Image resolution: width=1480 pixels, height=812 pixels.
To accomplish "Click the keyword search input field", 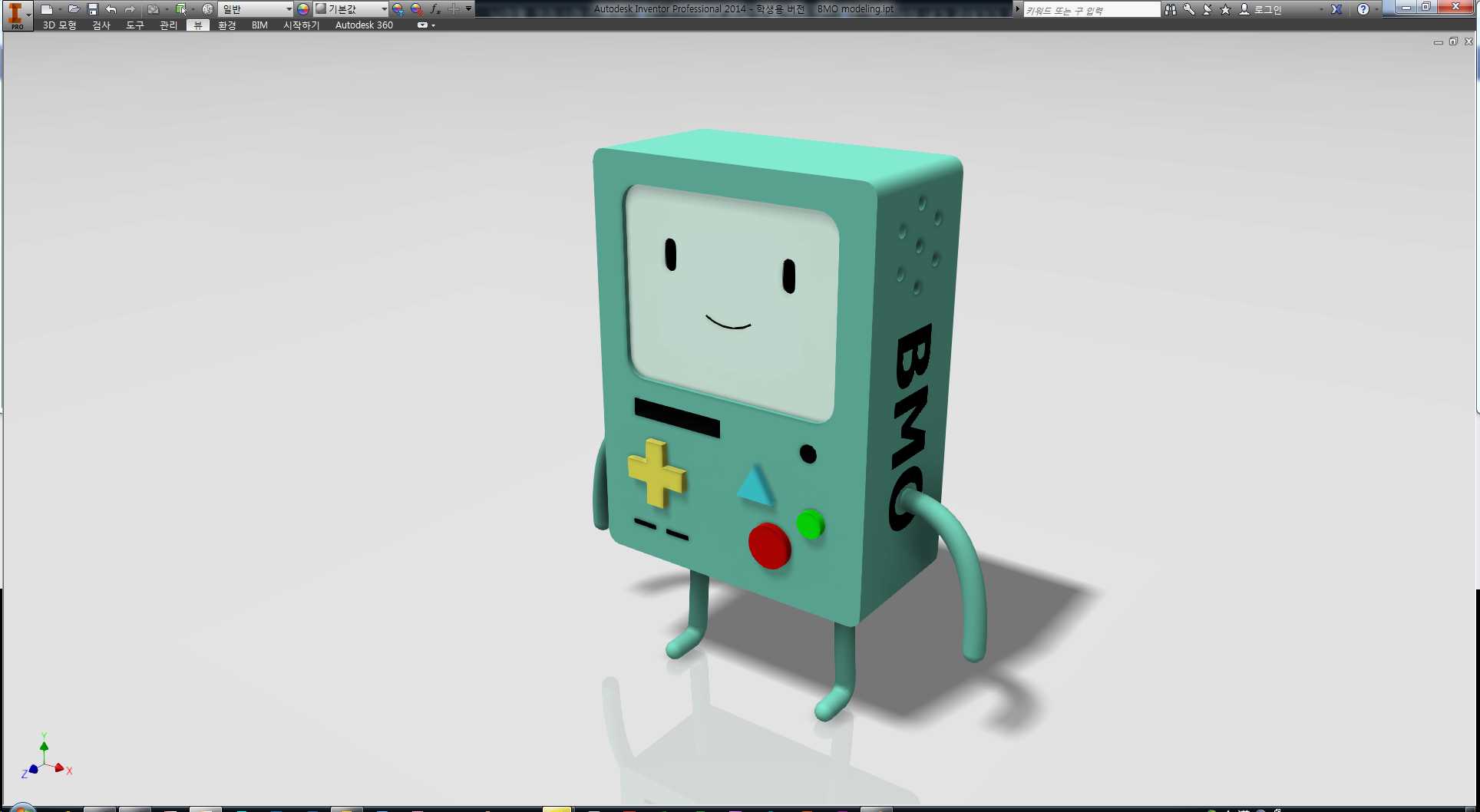I will (x=1092, y=10).
